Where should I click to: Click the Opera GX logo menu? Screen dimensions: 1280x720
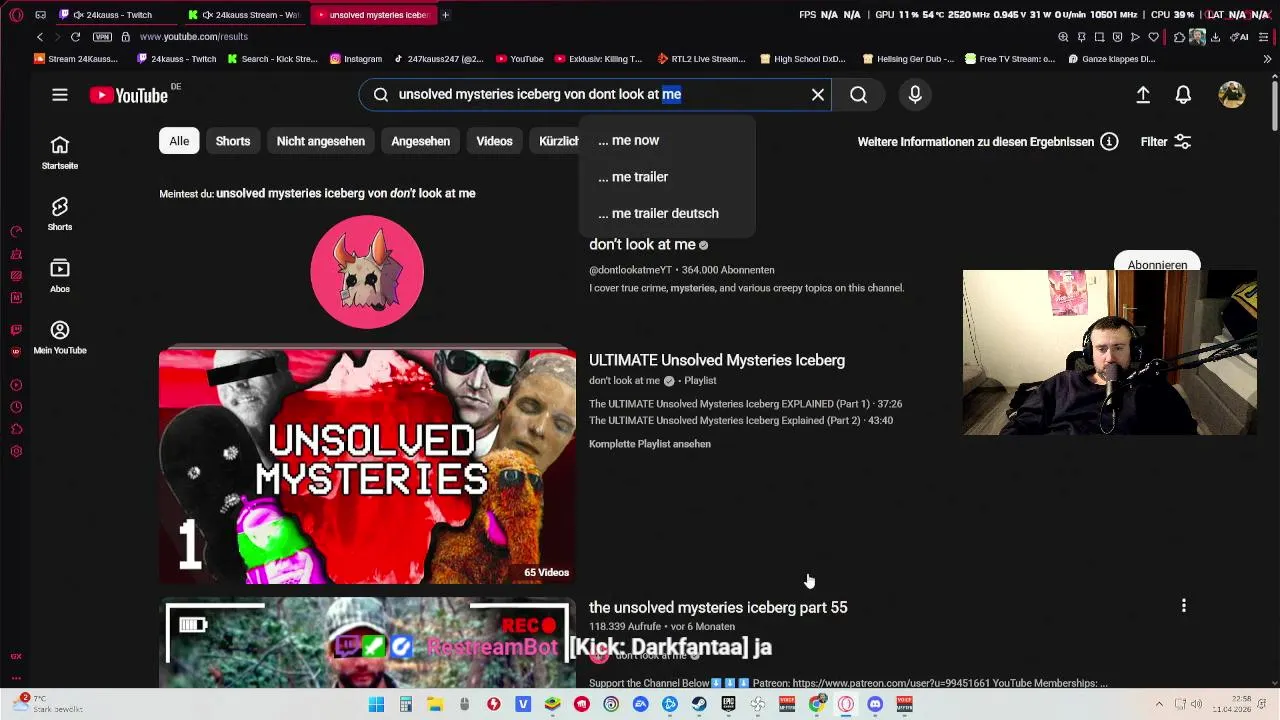(16, 15)
